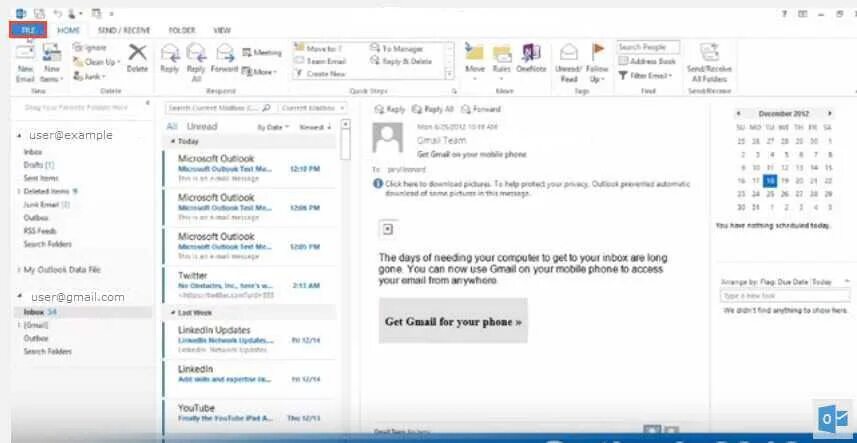Click Forward in the reading pane
Image resolution: width=857 pixels, height=443 pixels.
[x=481, y=109]
